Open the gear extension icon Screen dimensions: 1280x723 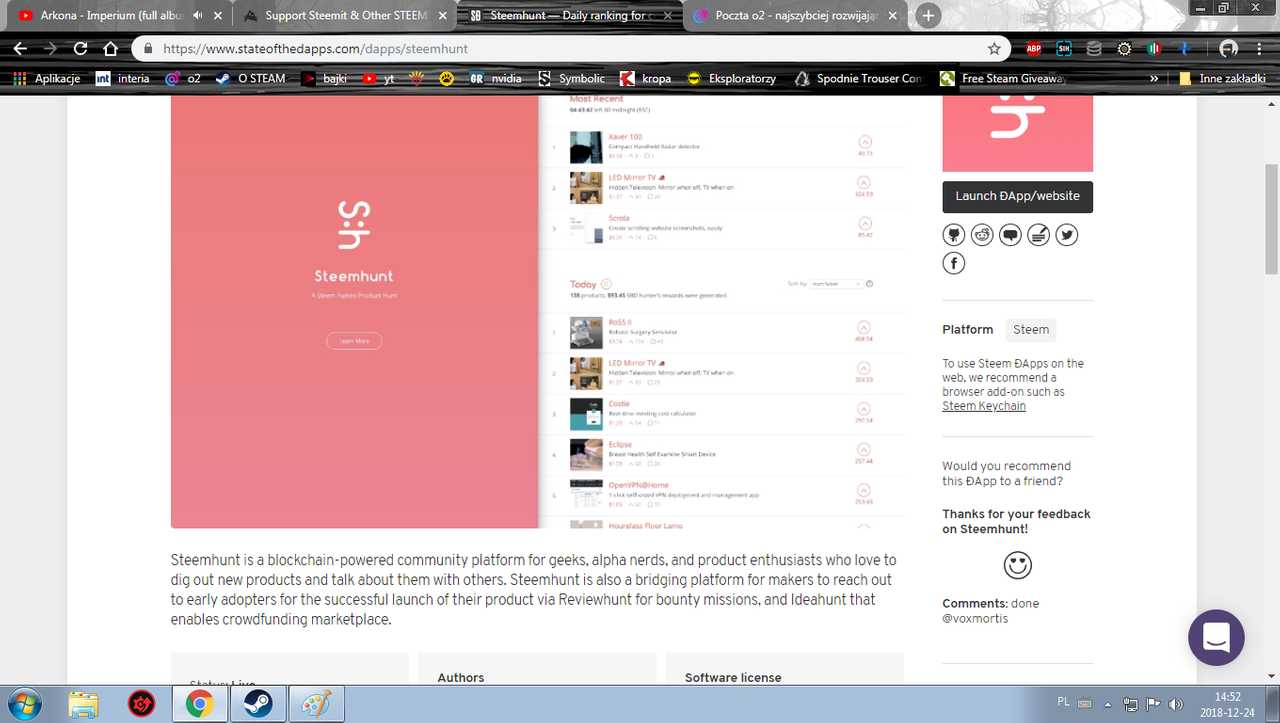1124,48
